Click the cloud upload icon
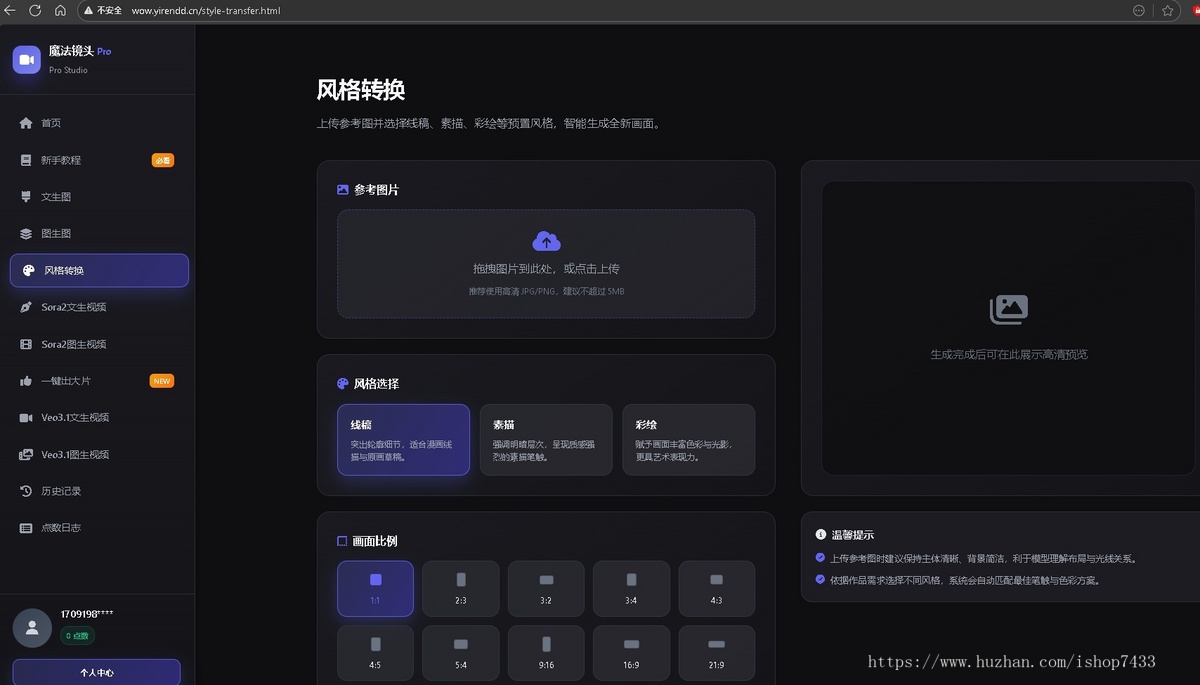The image size is (1200, 685). (546, 241)
